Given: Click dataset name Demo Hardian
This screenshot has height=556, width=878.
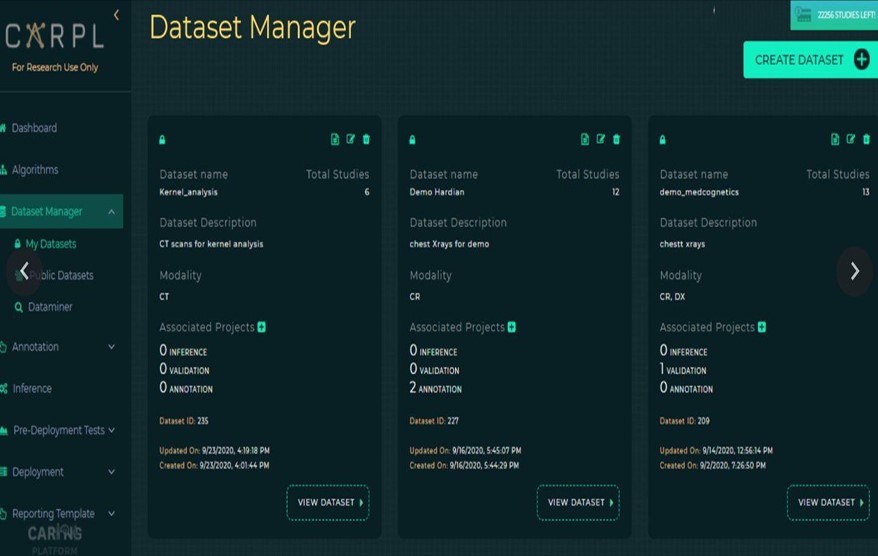Looking at the screenshot, I should [x=437, y=192].
